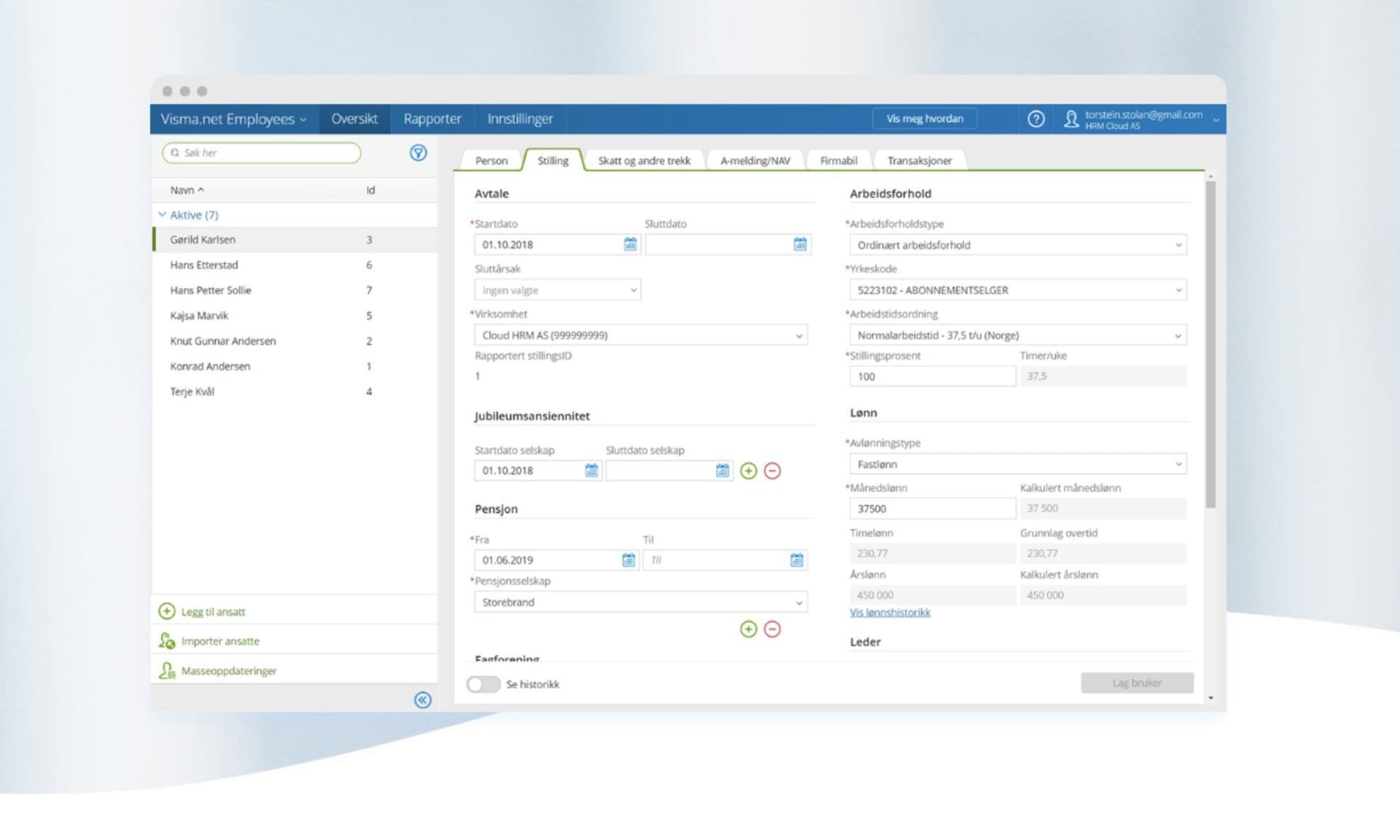Viewport: 1400px width, 840px height.
Task: Open the Virksomhet dropdown
Action: tap(641, 335)
